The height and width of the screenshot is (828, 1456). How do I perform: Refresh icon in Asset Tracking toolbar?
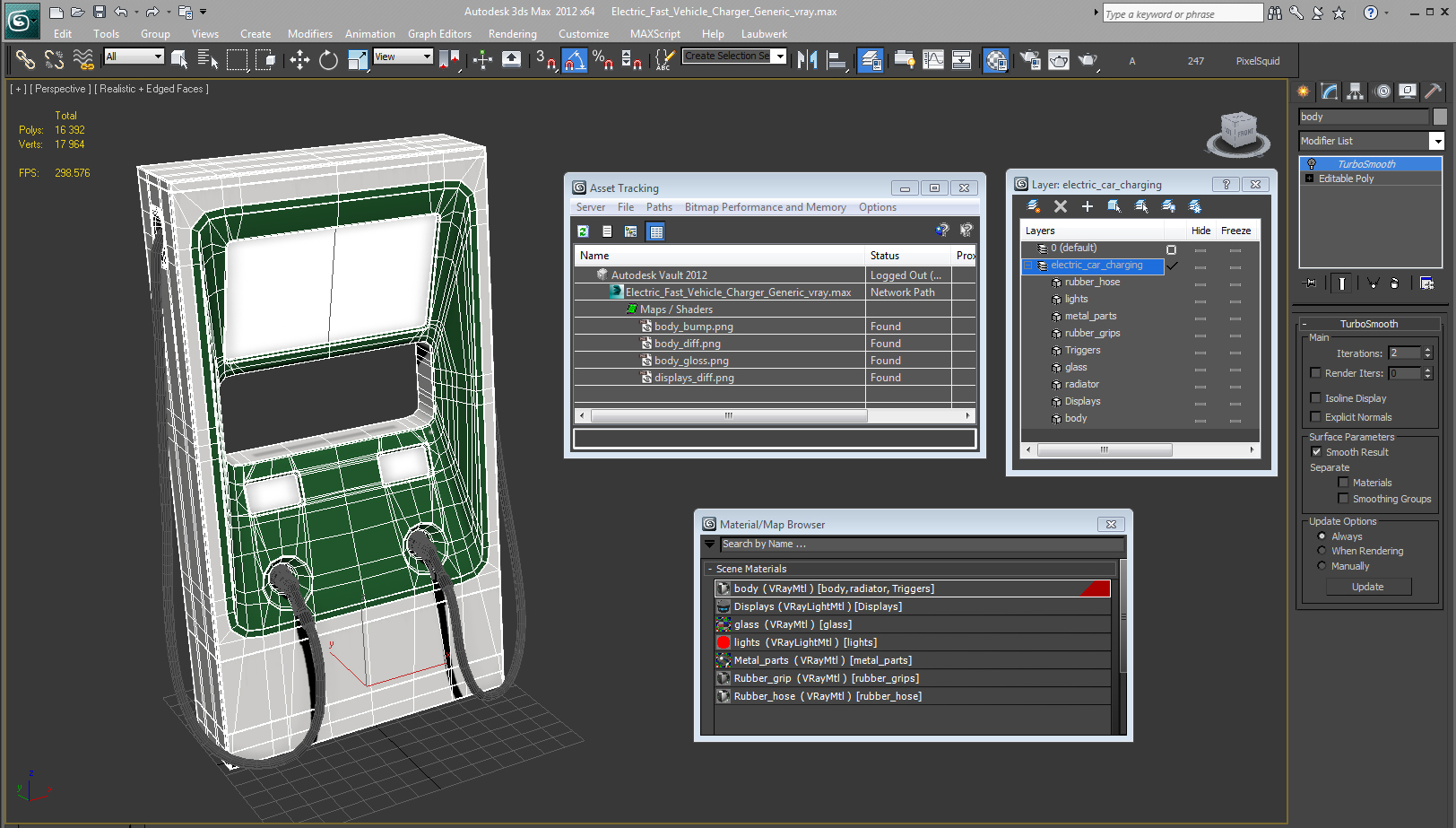tap(583, 231)
